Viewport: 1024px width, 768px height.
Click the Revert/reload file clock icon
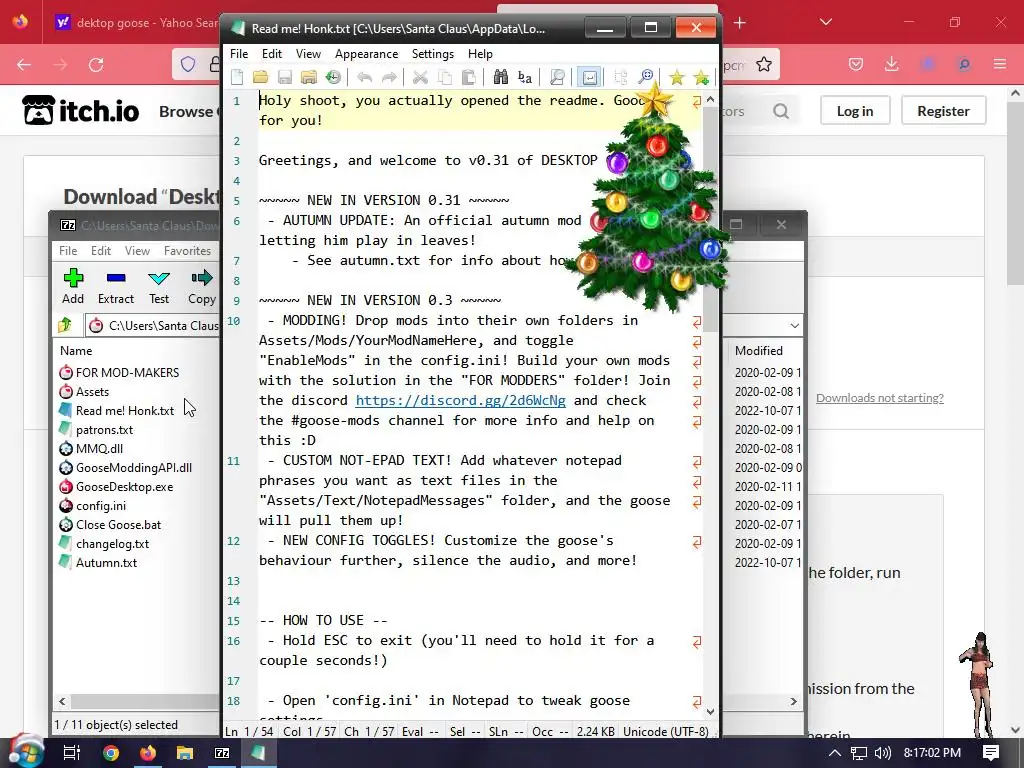(333, 78)
